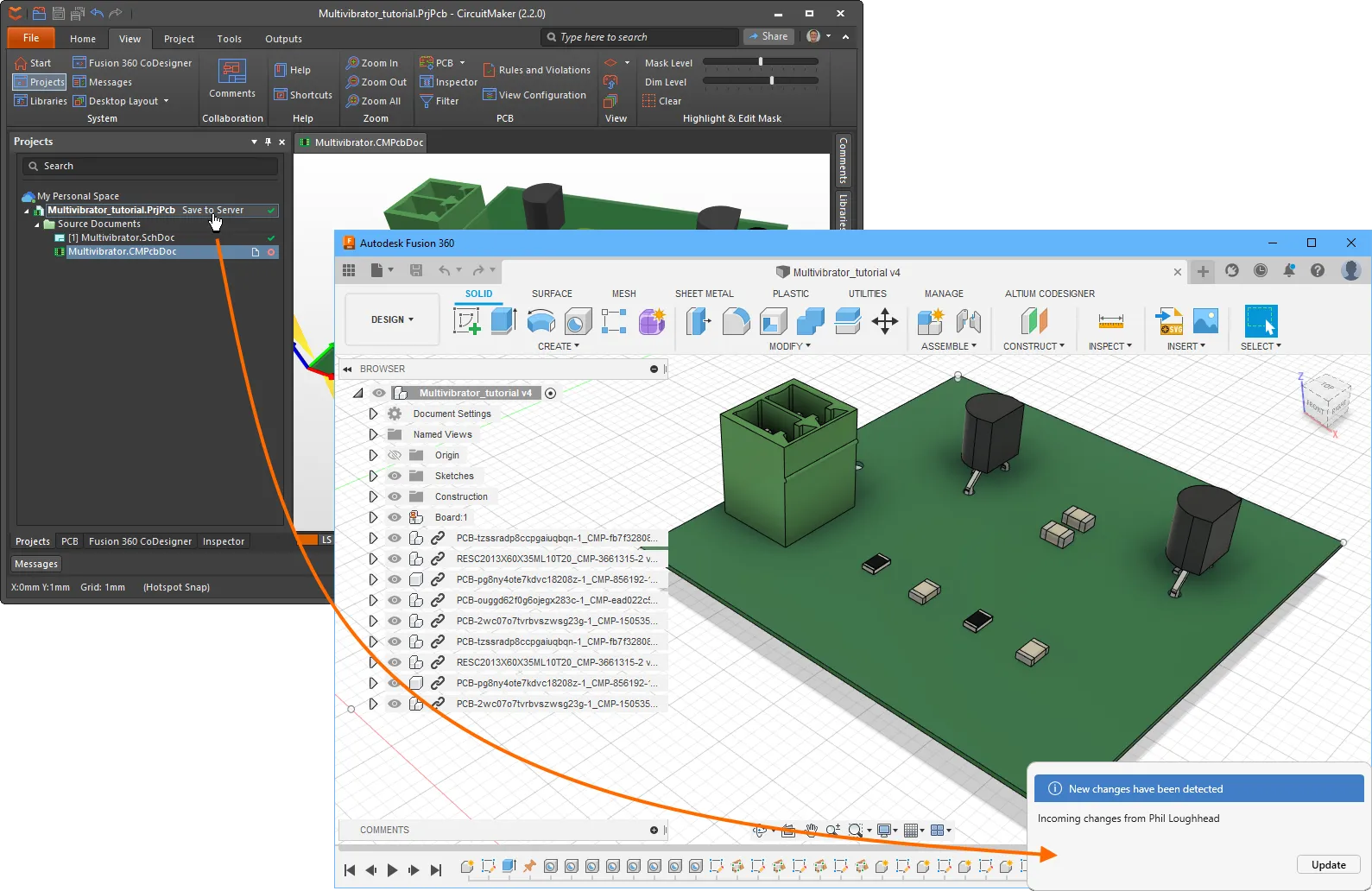Show the Origin folder via eye icon
Viewport: 1372px width, 891px height.
tap(395, 455)
